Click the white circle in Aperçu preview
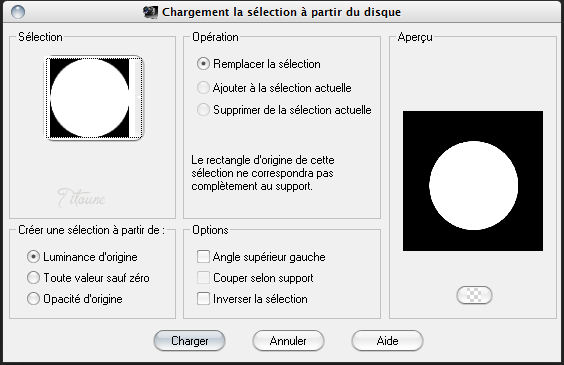The width and height of the screenshot is (564, 365). 473,186
